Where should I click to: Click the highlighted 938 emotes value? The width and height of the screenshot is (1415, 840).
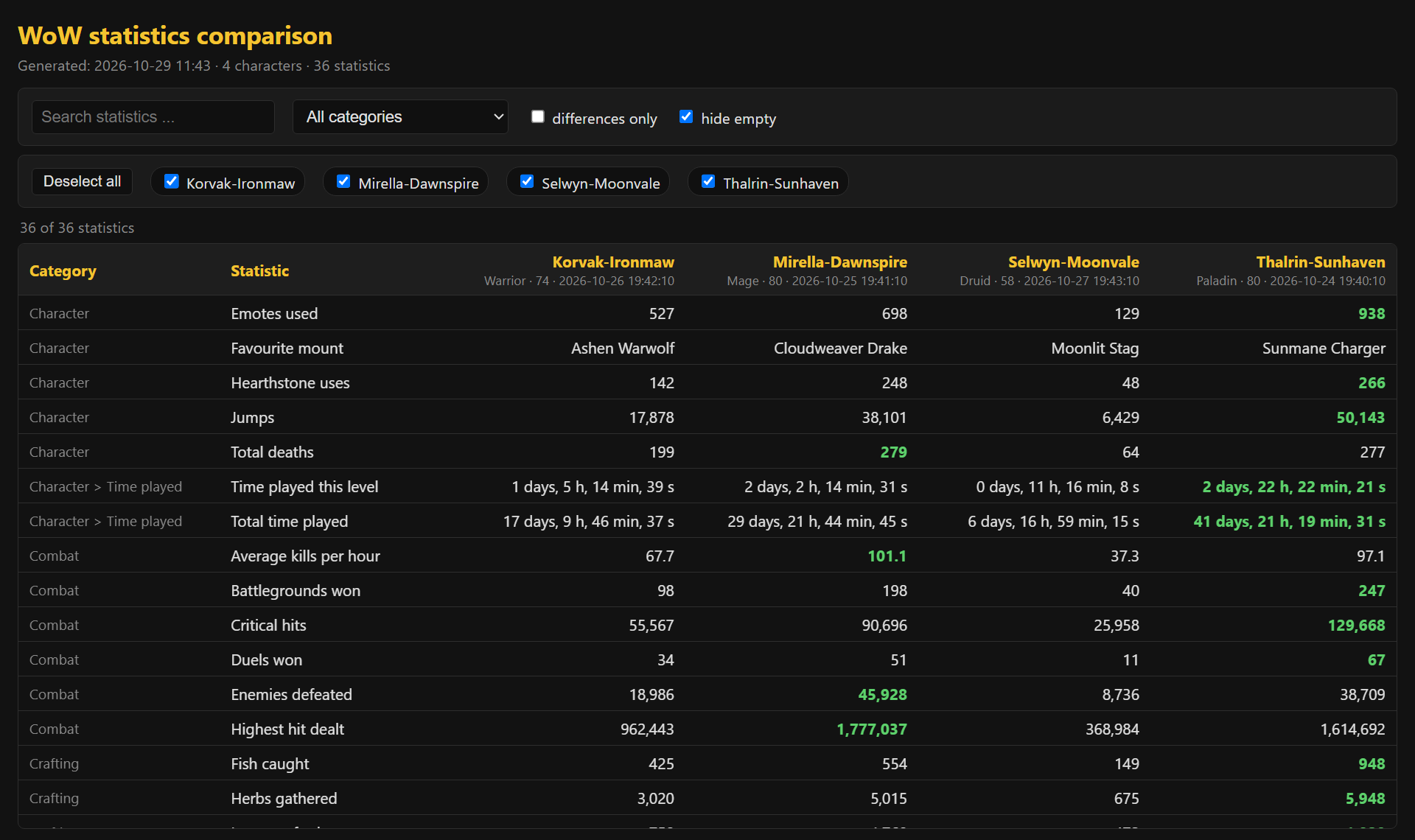click(1372, 314)
